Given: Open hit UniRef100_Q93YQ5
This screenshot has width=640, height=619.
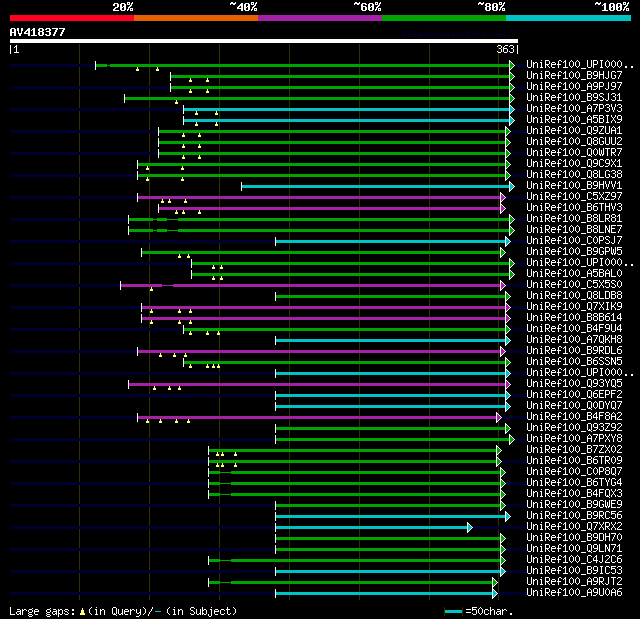Looking at the screenshot, I should pos(574,384).
